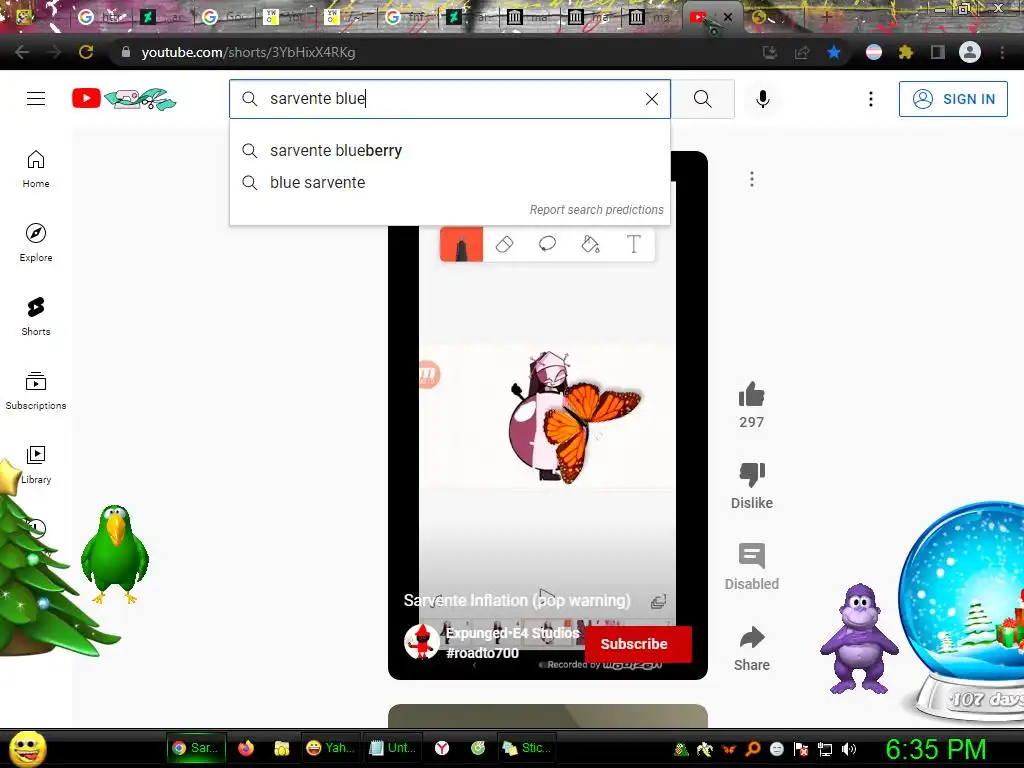
Task: Choose the 'blue sarvente' suggestion
Action: click(x=450, y=182)
